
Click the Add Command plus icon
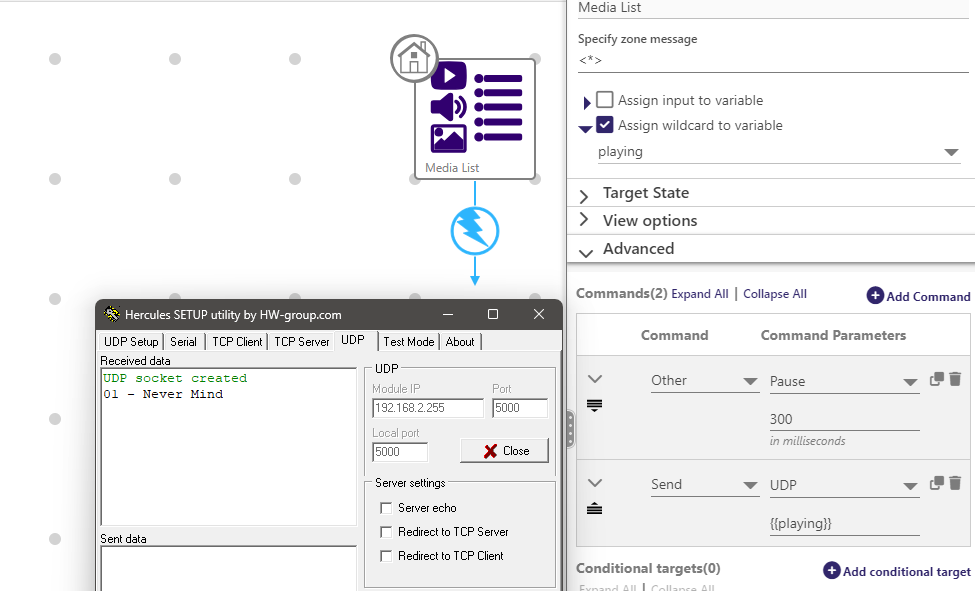coord(875,296)
